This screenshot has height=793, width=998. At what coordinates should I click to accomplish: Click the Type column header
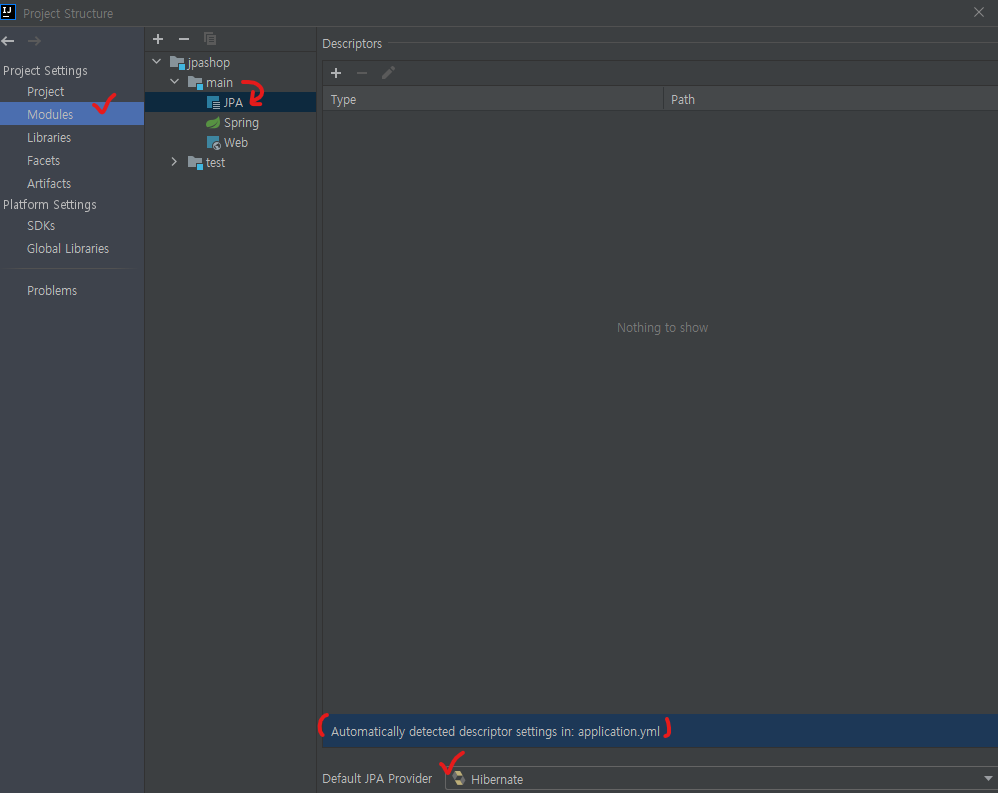493,100
